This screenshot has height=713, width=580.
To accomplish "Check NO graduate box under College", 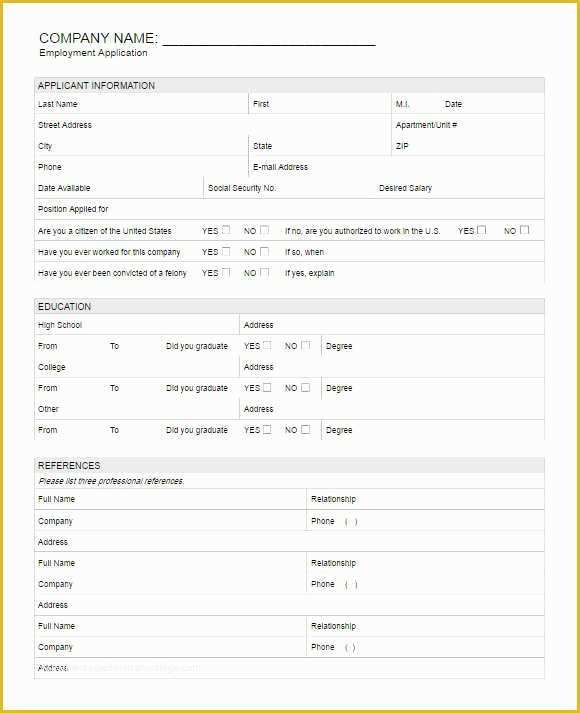I will point(306,387).
